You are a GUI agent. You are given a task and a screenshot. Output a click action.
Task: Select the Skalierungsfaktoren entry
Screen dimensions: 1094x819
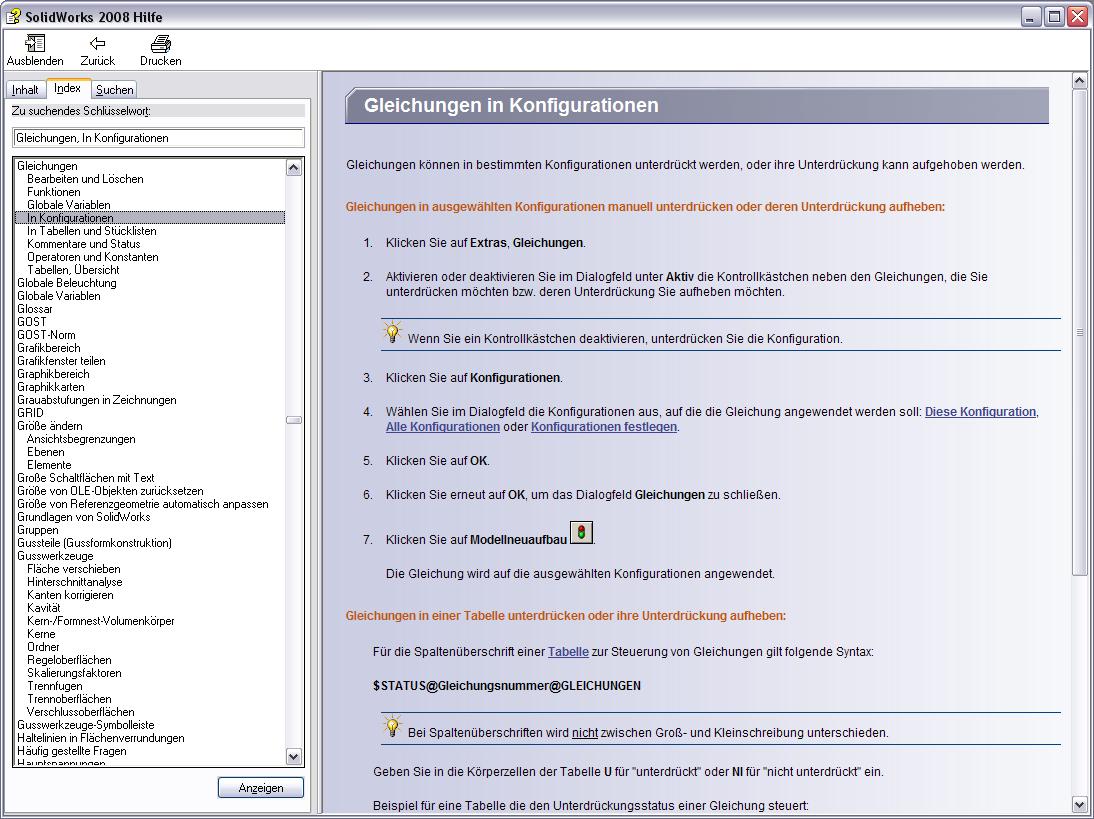[x=74, y=674]
